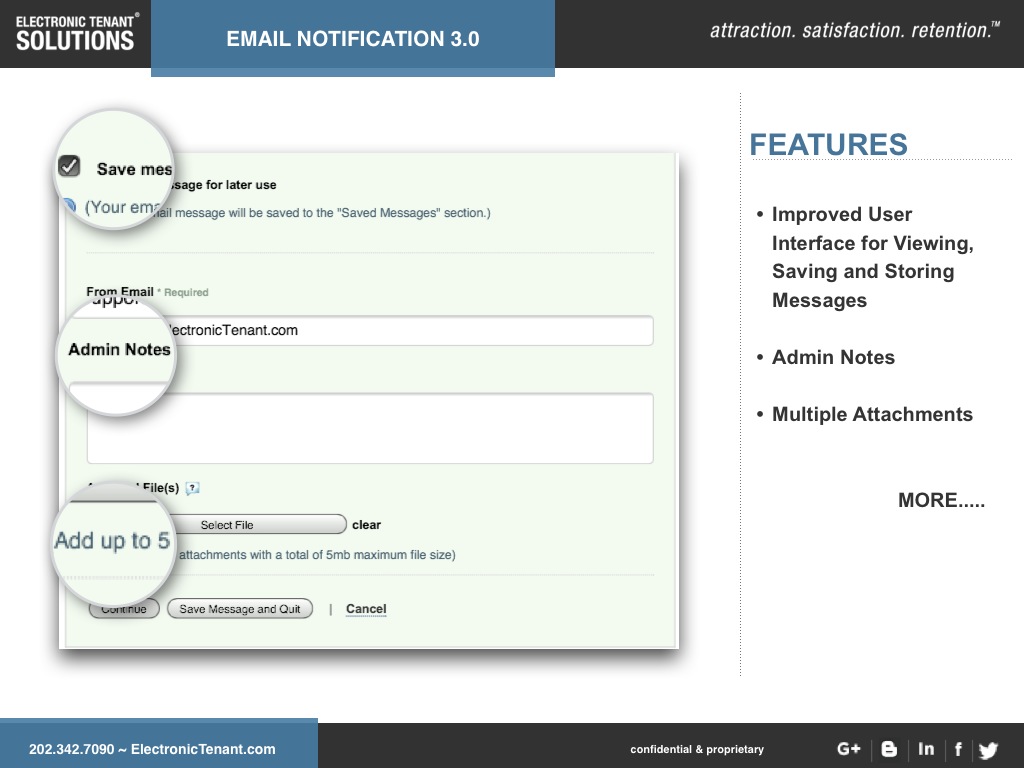
Task: Focus the From Email input field
Action: [x=400, y=330]
